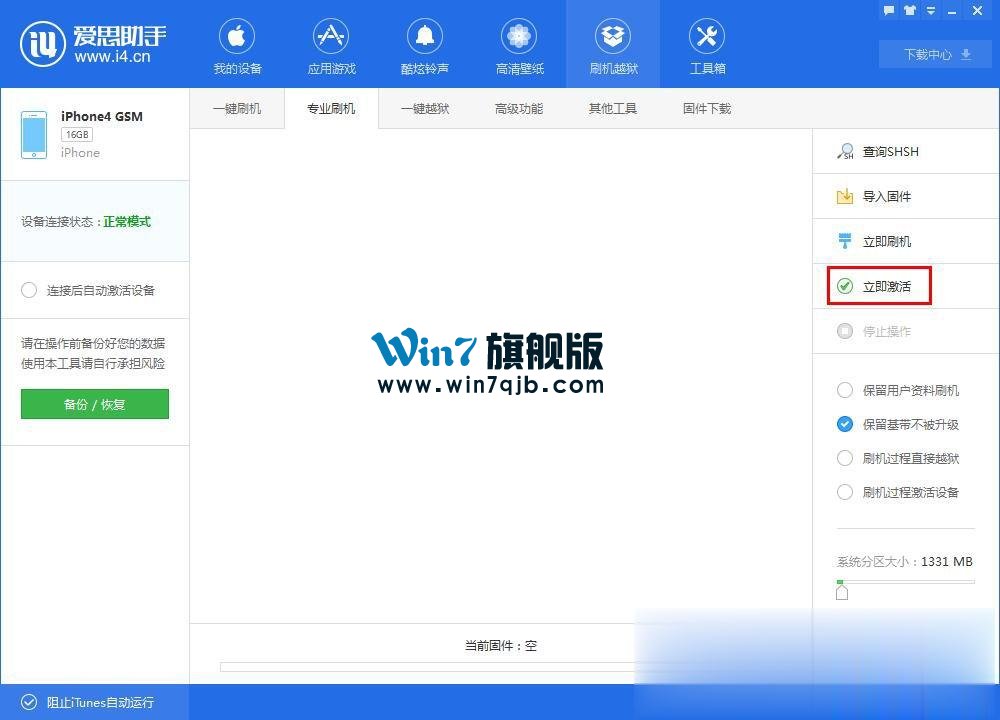Click 导入固件 label
This screenshot has width=1000, height=720.
(886, 196)
